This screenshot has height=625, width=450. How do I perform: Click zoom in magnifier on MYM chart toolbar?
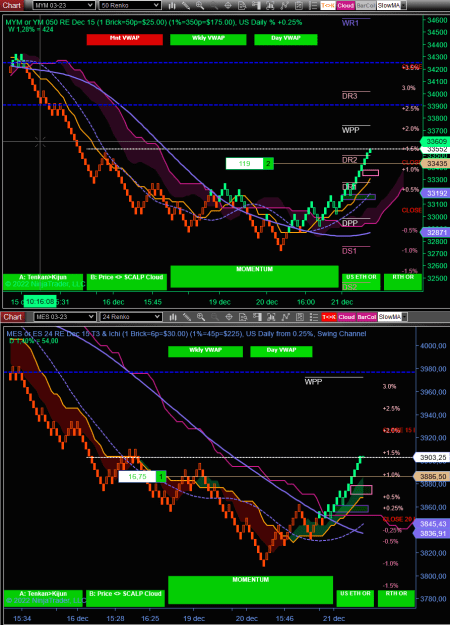(x=200, y=5)
